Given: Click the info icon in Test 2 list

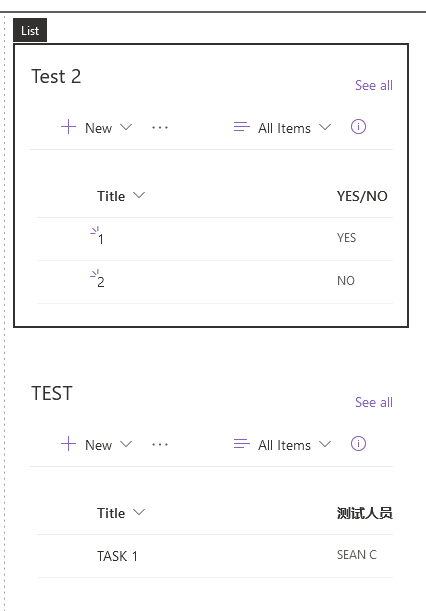Looking at the screenshot, I should pyautogui.click(x=358, y=127).
